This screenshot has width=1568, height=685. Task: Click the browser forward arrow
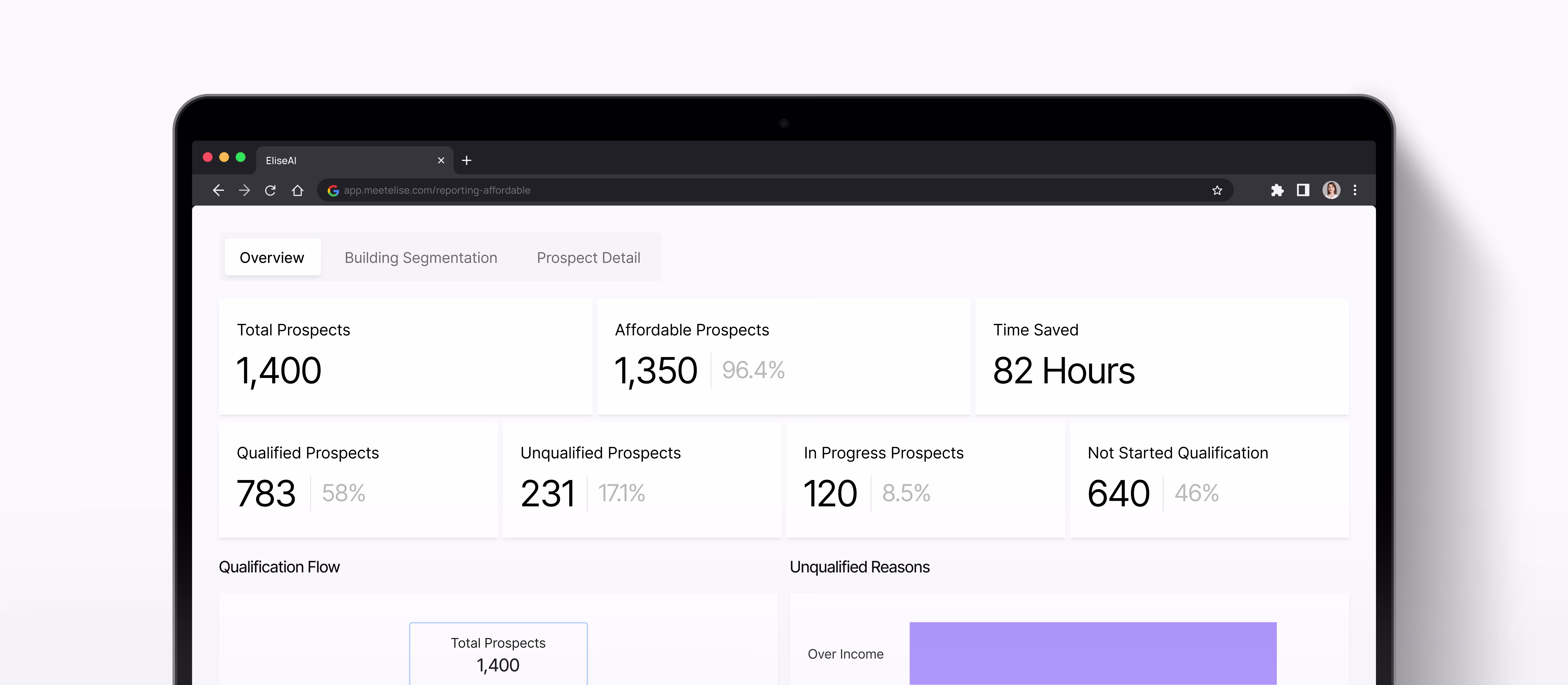pos(244,191)
